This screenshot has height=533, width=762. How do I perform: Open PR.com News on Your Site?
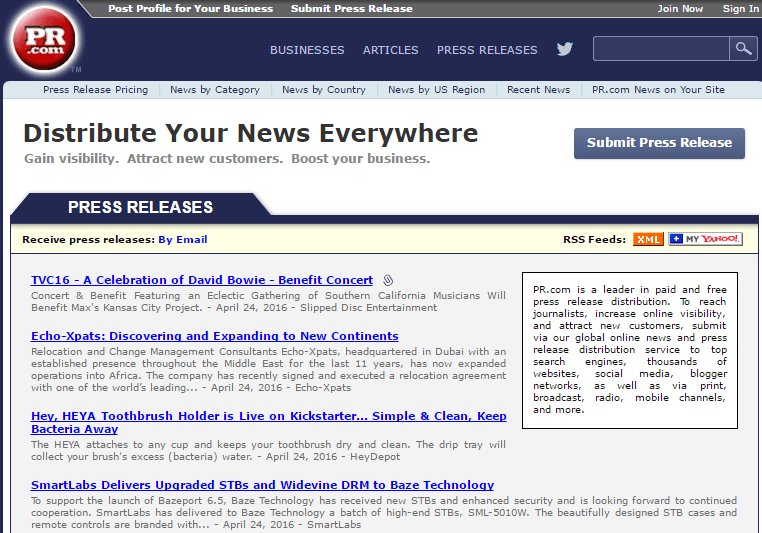tap(658, 90)
